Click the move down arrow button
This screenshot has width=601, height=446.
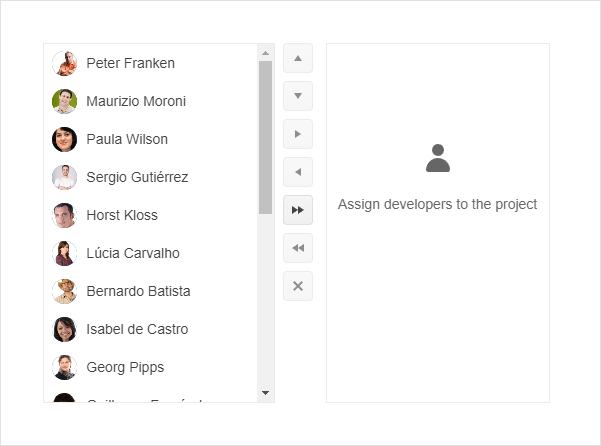point(298,96)
